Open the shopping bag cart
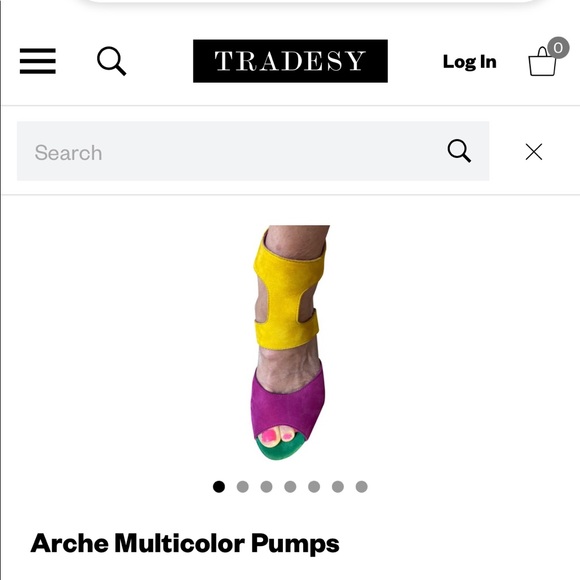The width and height of the screenshot is (580, 580). point(542,62)
